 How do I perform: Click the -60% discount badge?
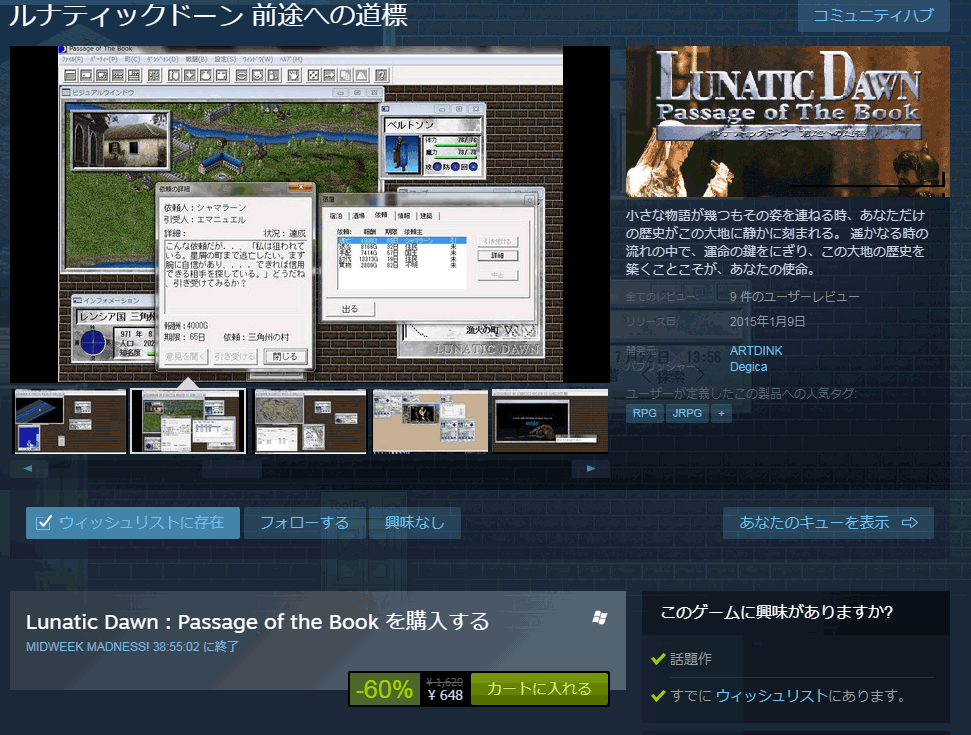pyautogui.click(x=385, y=689)
